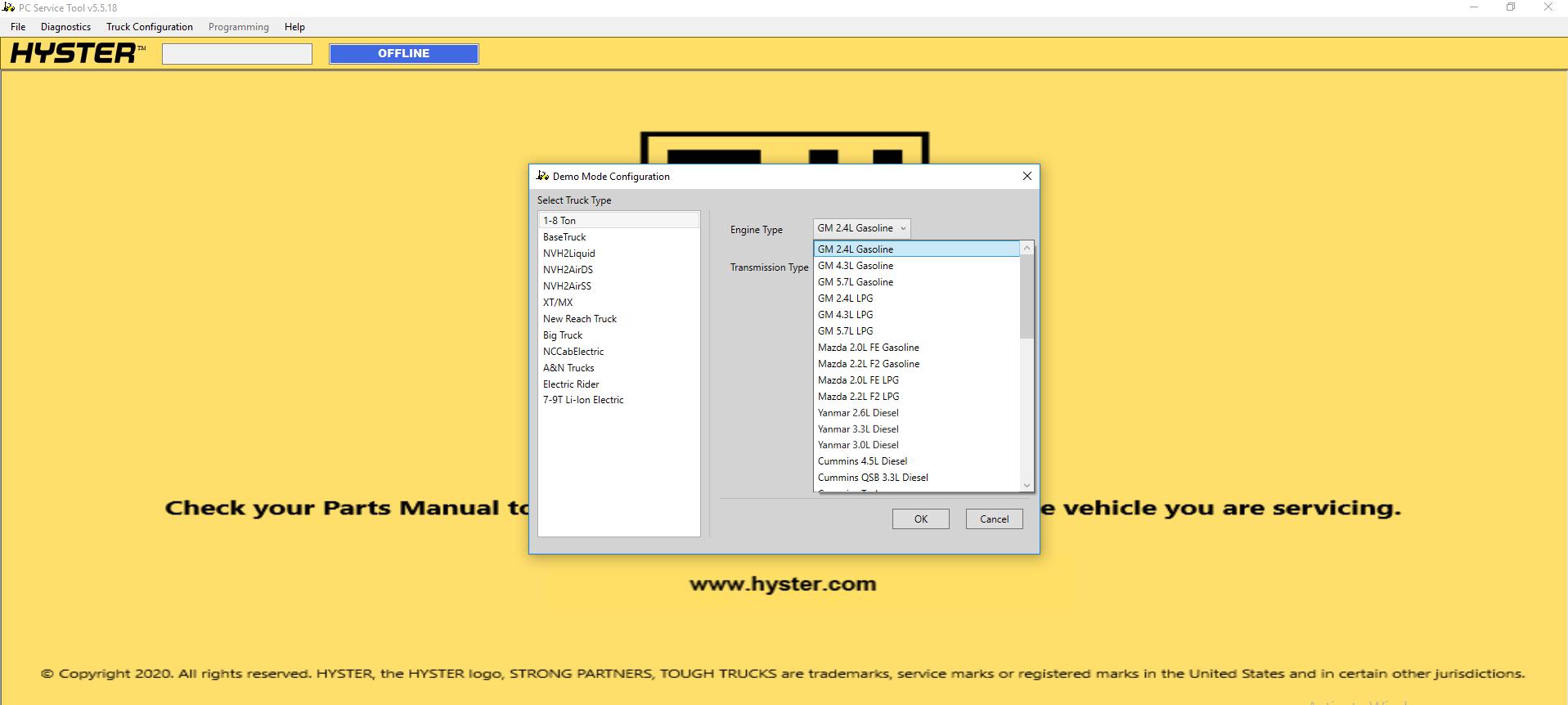Click the engine list scrollbar thumb
Screen dimensions: 1568x705
[1027, 296]
